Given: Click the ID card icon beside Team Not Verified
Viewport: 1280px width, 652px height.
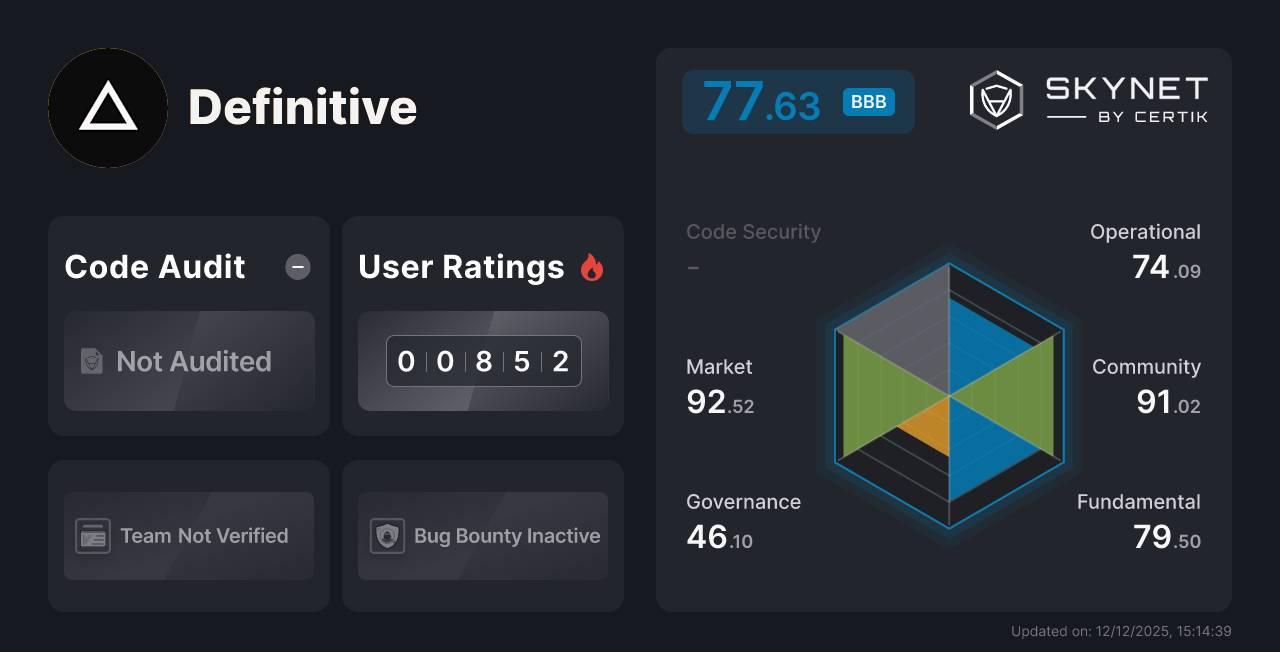Looking at the screenshot, I should (93, 536).
